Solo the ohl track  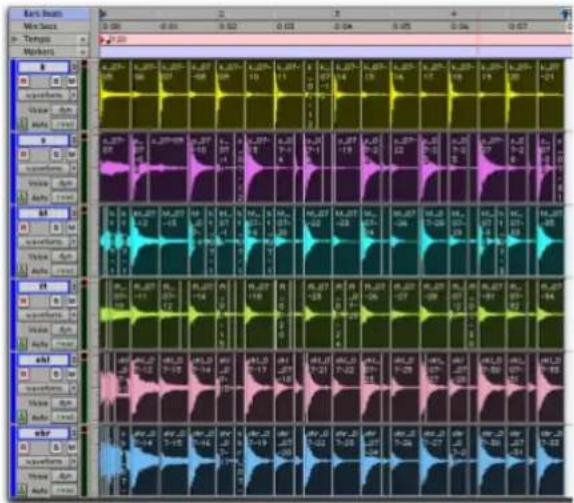[x=56, y=374]
